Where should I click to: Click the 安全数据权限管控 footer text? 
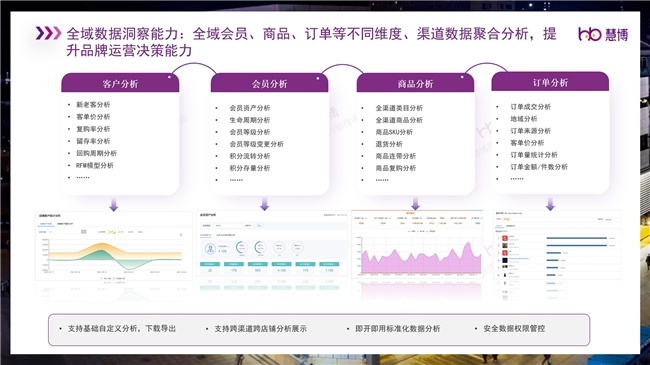pos(514,328)
